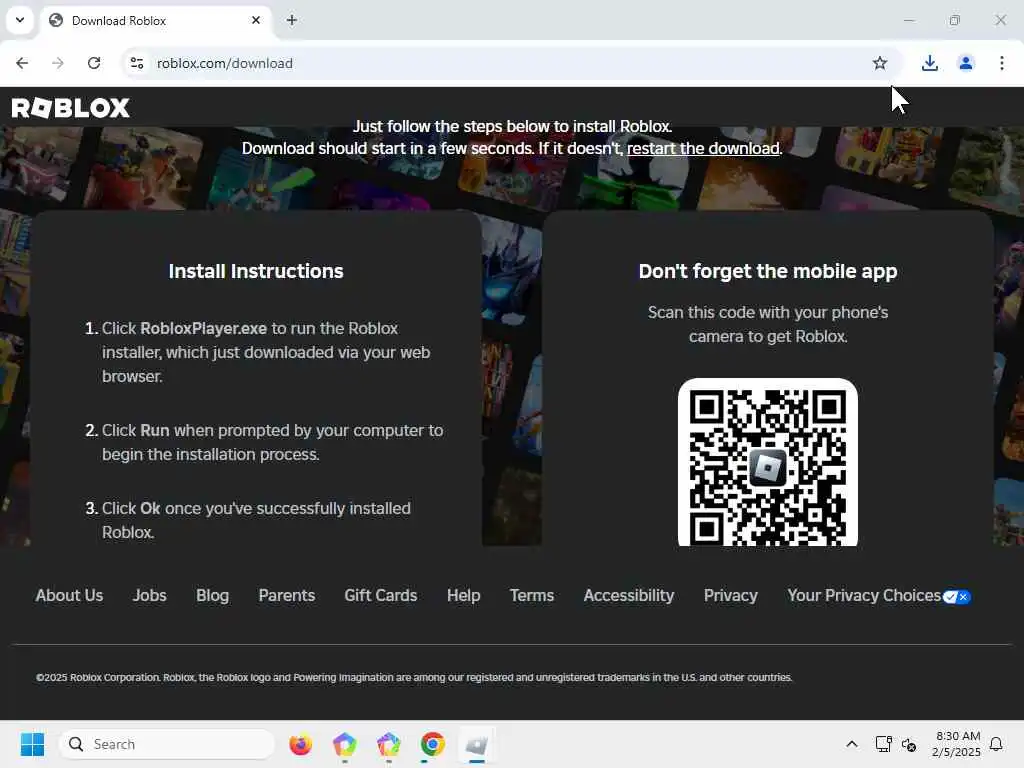This screenshot has width=1024, height=768.
Task: Open the Blog footer link
Action: coord(212,596)
